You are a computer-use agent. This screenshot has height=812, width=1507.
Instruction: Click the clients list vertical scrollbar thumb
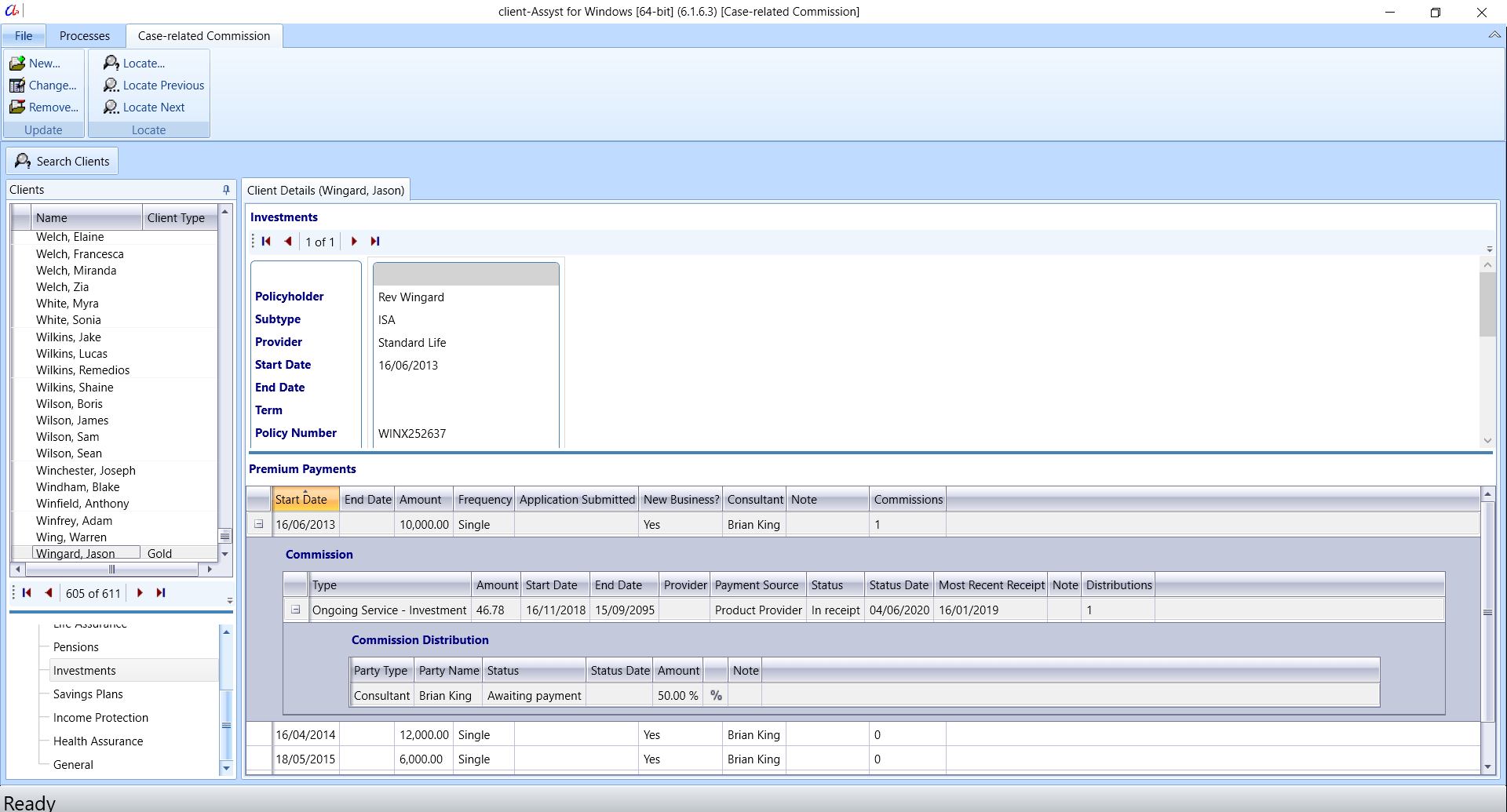point(225,537)
